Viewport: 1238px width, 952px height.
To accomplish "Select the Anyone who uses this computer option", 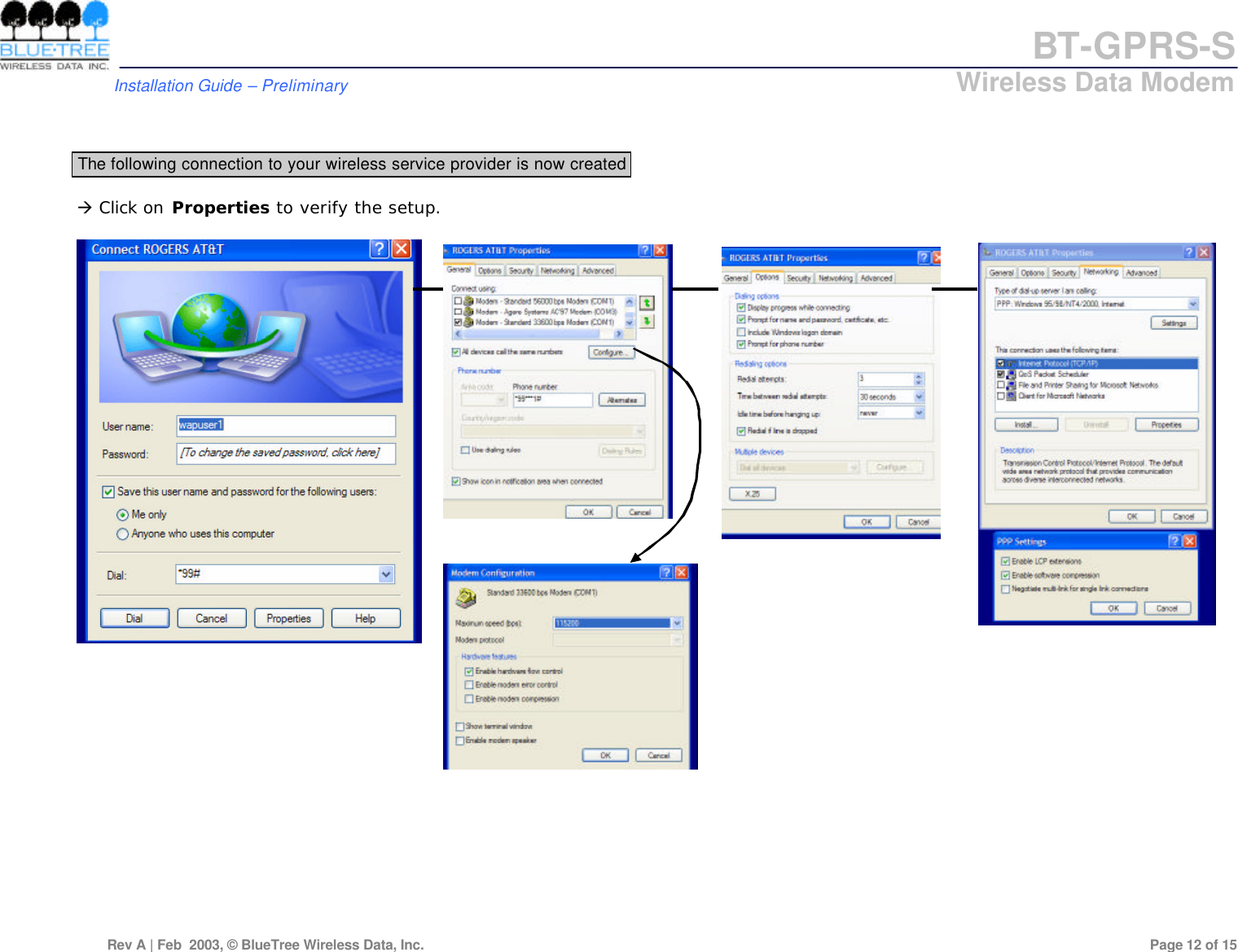I will point(123,533).
